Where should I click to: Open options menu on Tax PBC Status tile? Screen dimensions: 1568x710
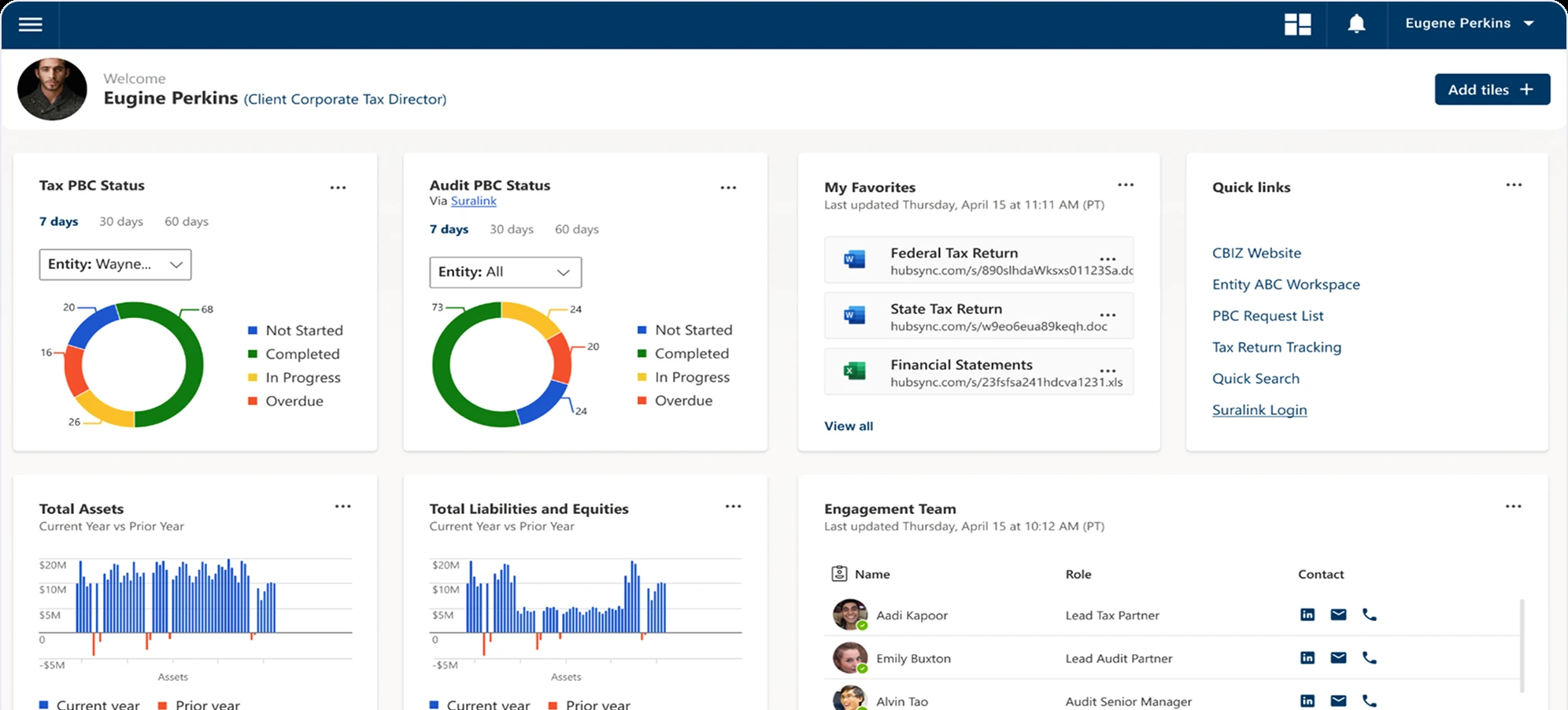(x=339, y=187)
